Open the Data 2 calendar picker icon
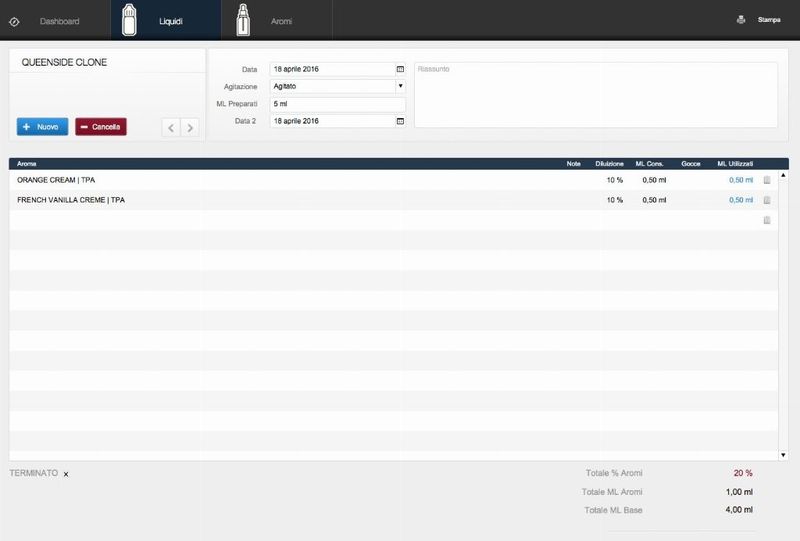 (401, 121)
